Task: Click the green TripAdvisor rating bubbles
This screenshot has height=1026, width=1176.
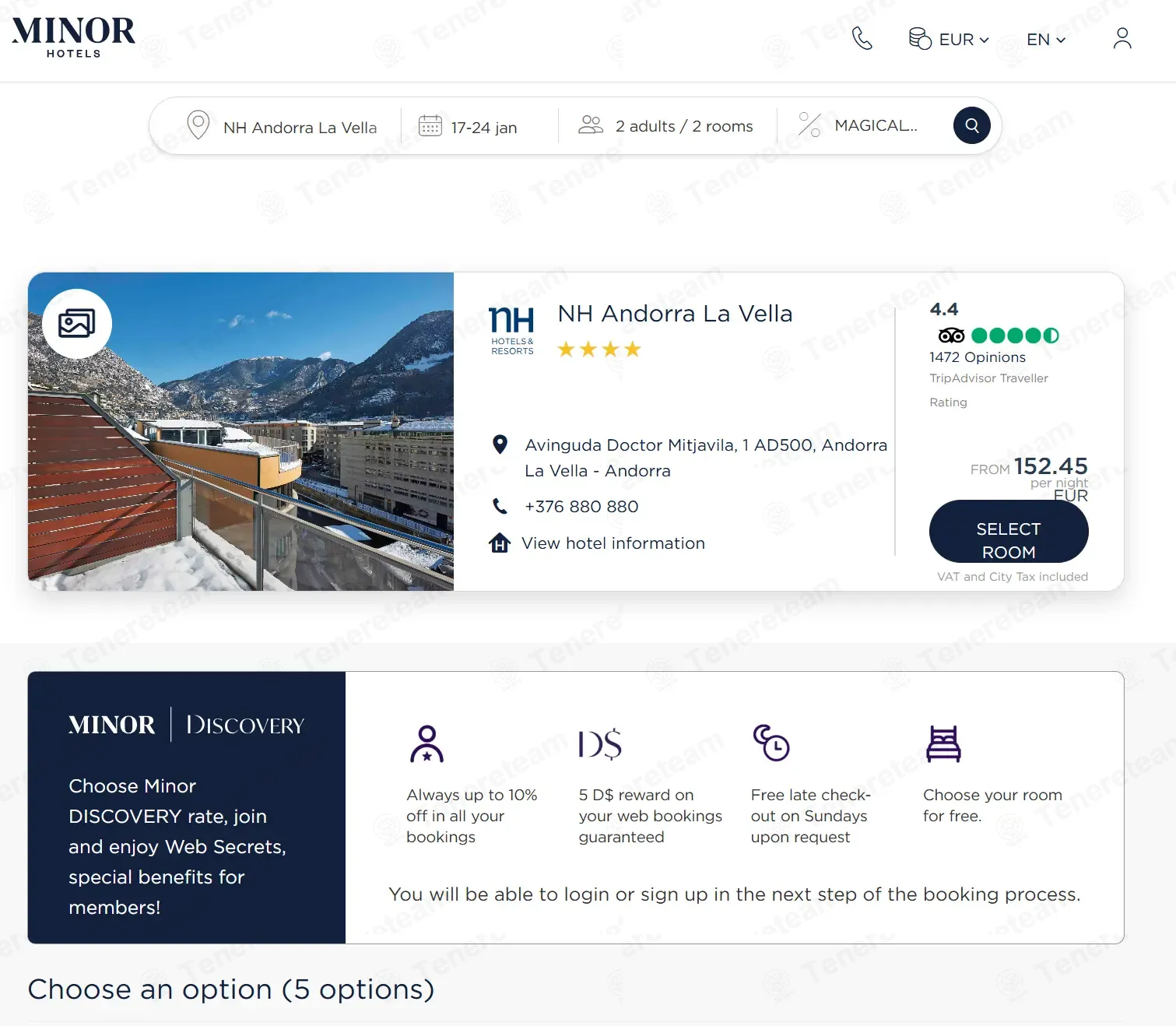Action: point(1015,336)
